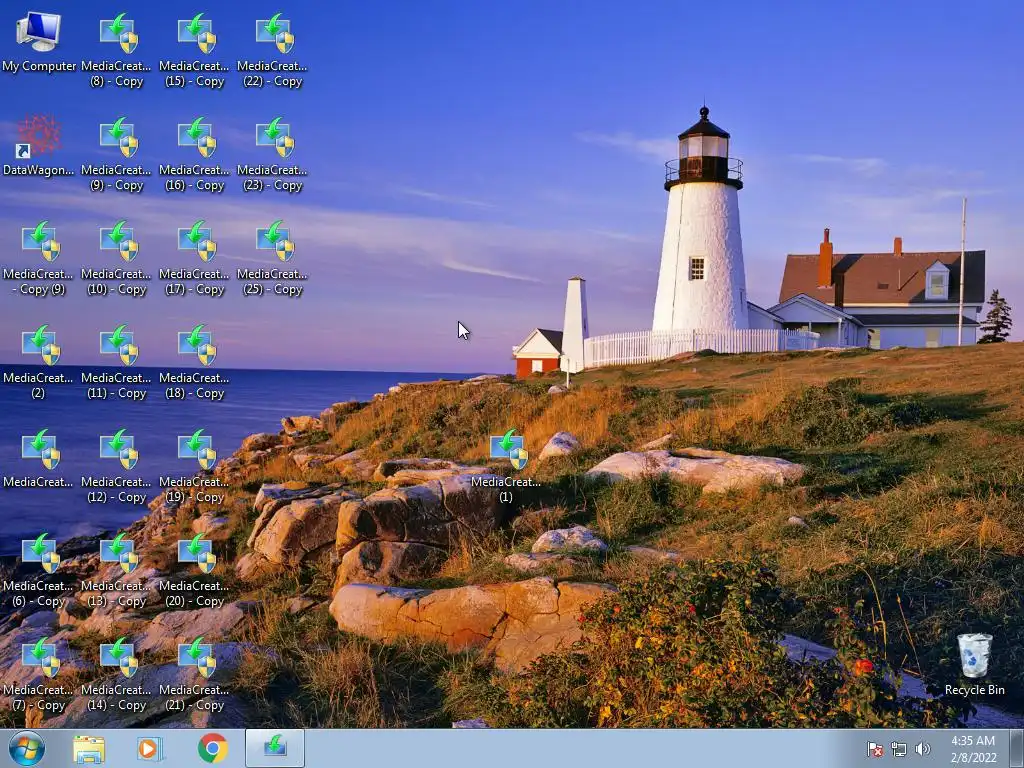Select MediaCreat... (17) - Copy icon
The height and width of the screenshot is (768, 1024).
(195, 257)
